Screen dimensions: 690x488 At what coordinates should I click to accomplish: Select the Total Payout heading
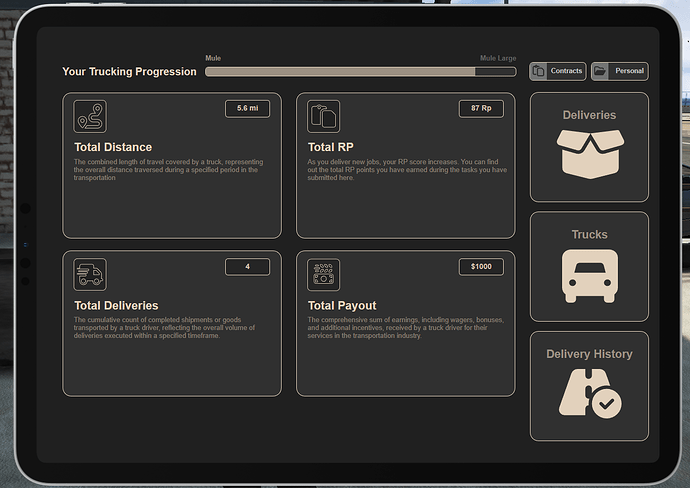click(342, 305)
